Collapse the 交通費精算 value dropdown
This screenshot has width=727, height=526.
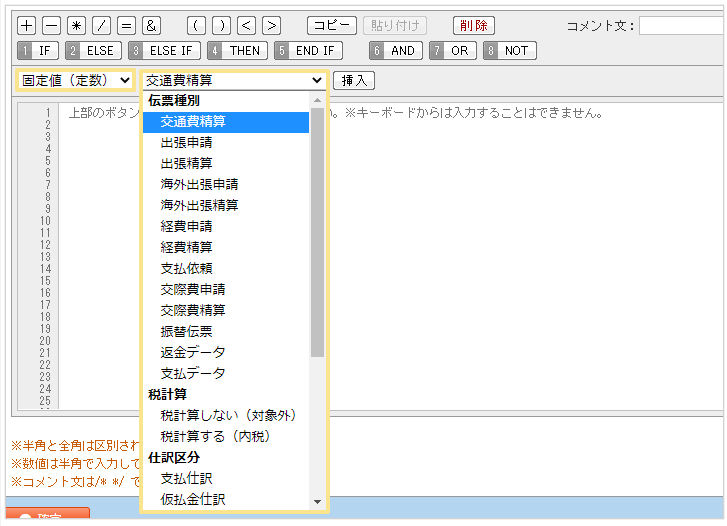click(x=234, y=80)
